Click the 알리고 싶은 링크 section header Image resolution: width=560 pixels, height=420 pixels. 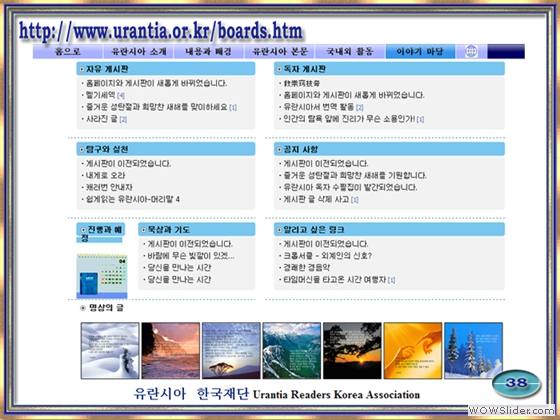click(389, 229)
